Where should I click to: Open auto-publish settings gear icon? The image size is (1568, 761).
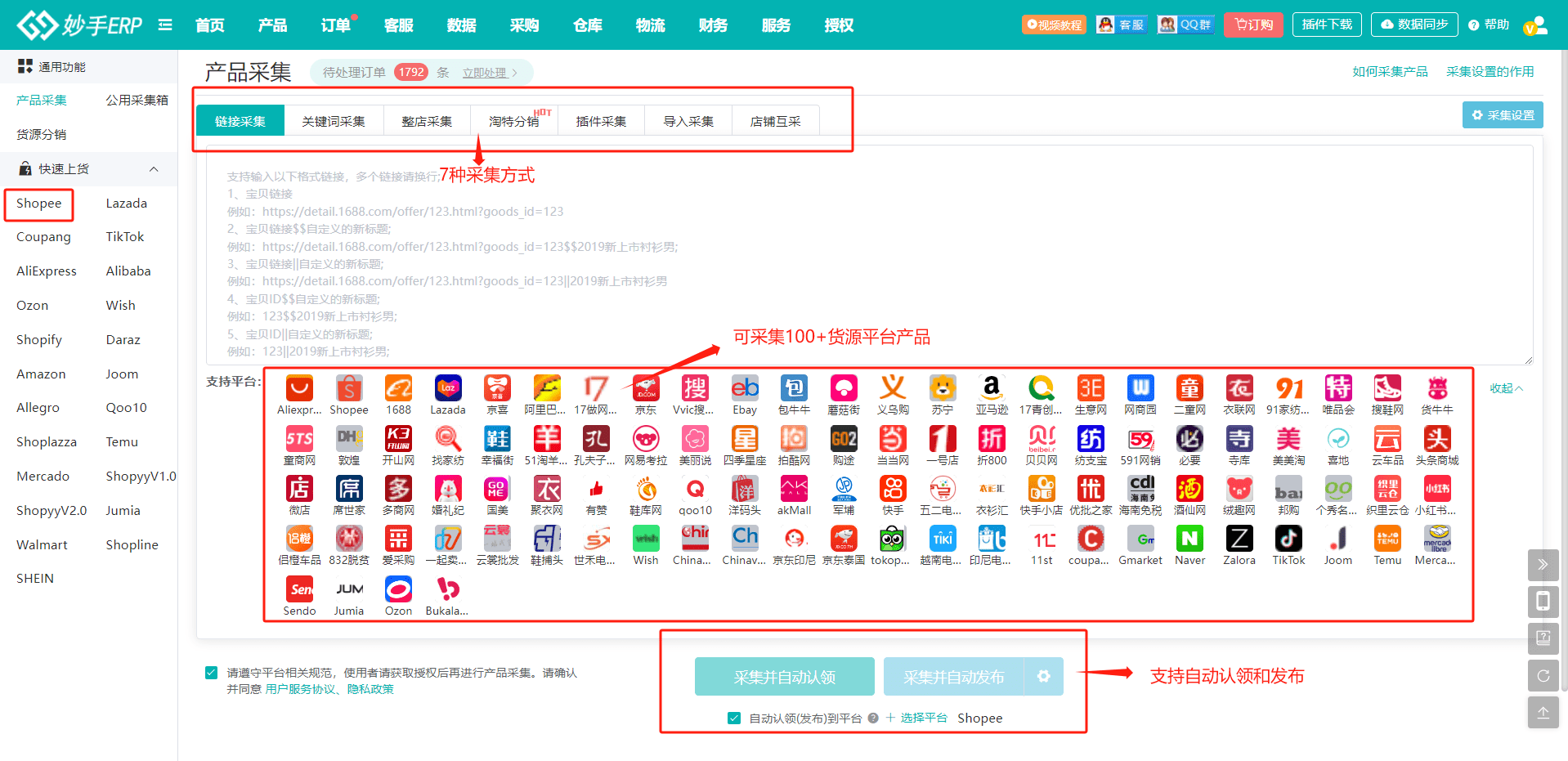[1044, 677]
